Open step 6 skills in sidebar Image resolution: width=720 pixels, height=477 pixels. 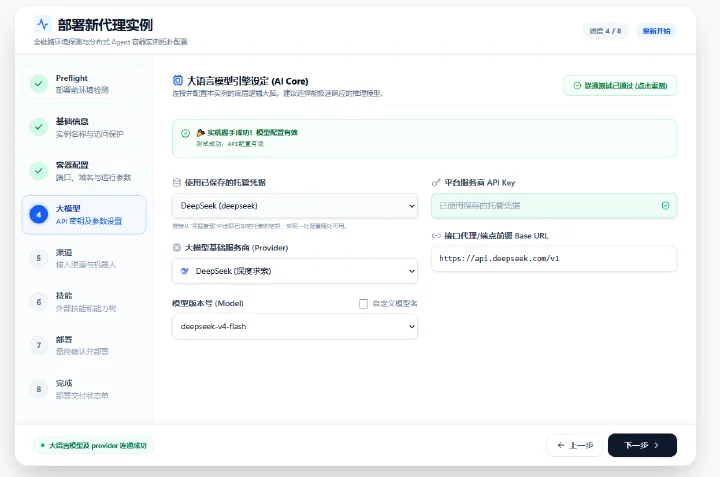84,302
